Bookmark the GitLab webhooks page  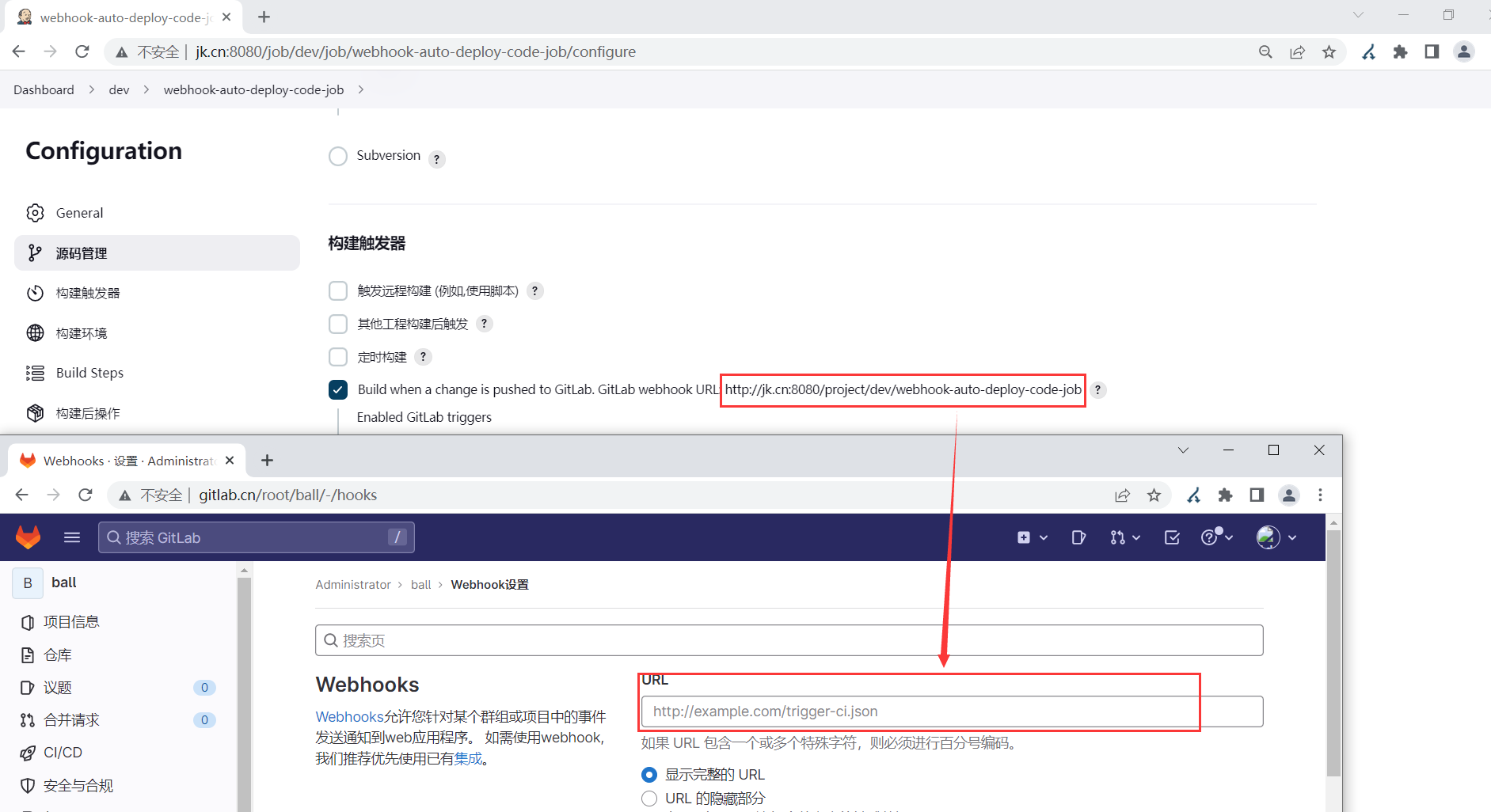pyautogui.click(x=1154, y=495)
